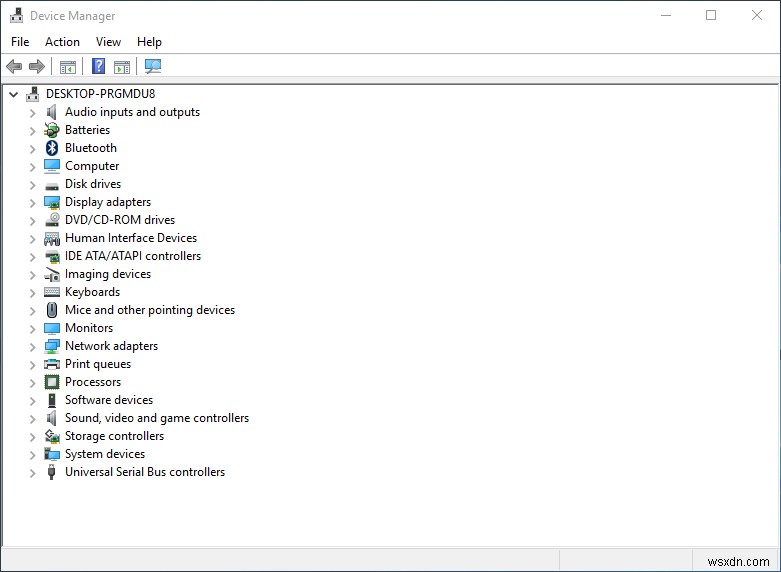Click the Display adapters icon
Screen dimensions: 781x572
[x=52, y=202]
